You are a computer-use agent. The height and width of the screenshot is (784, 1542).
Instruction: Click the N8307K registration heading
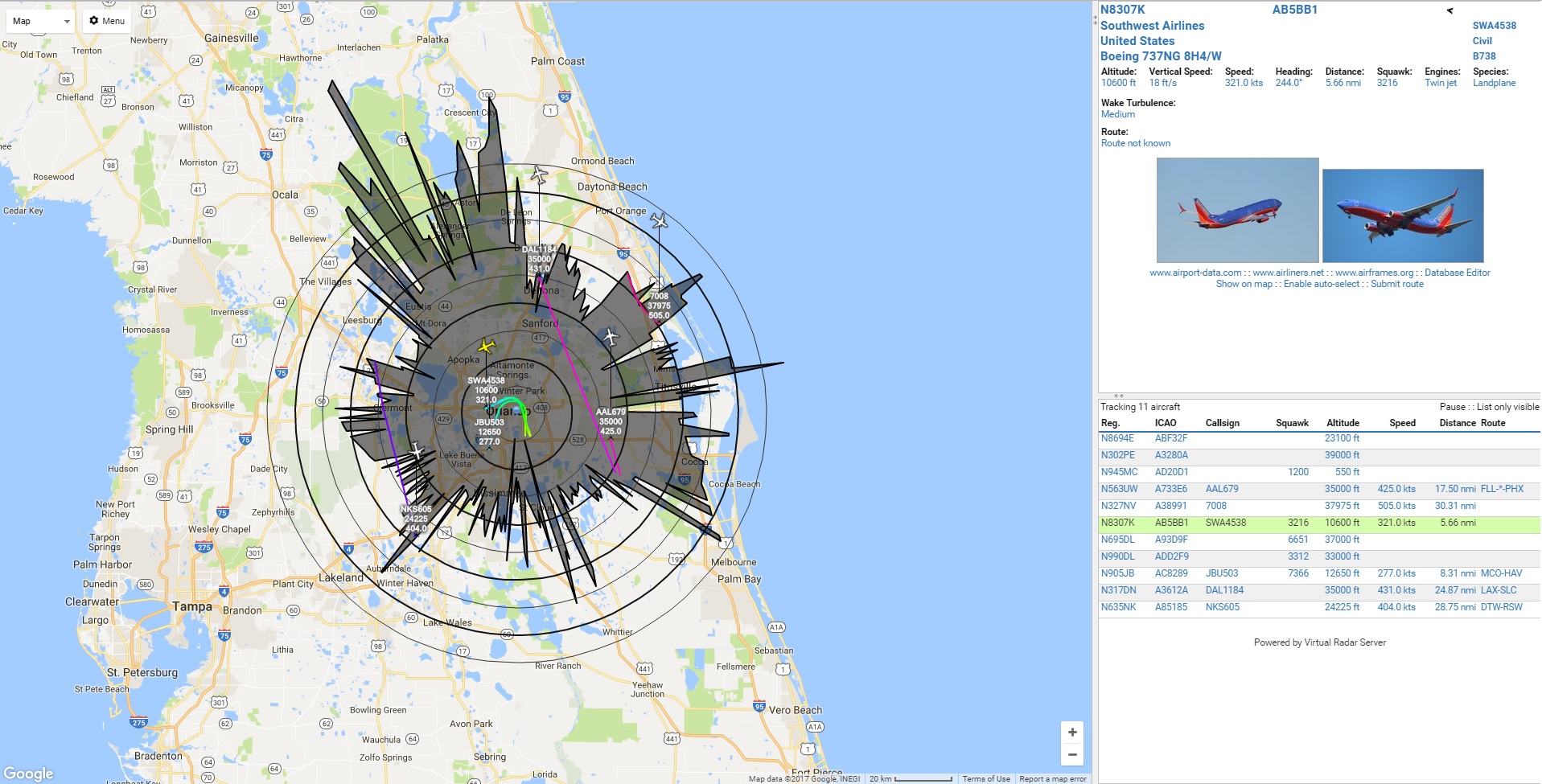point(1122,10)
